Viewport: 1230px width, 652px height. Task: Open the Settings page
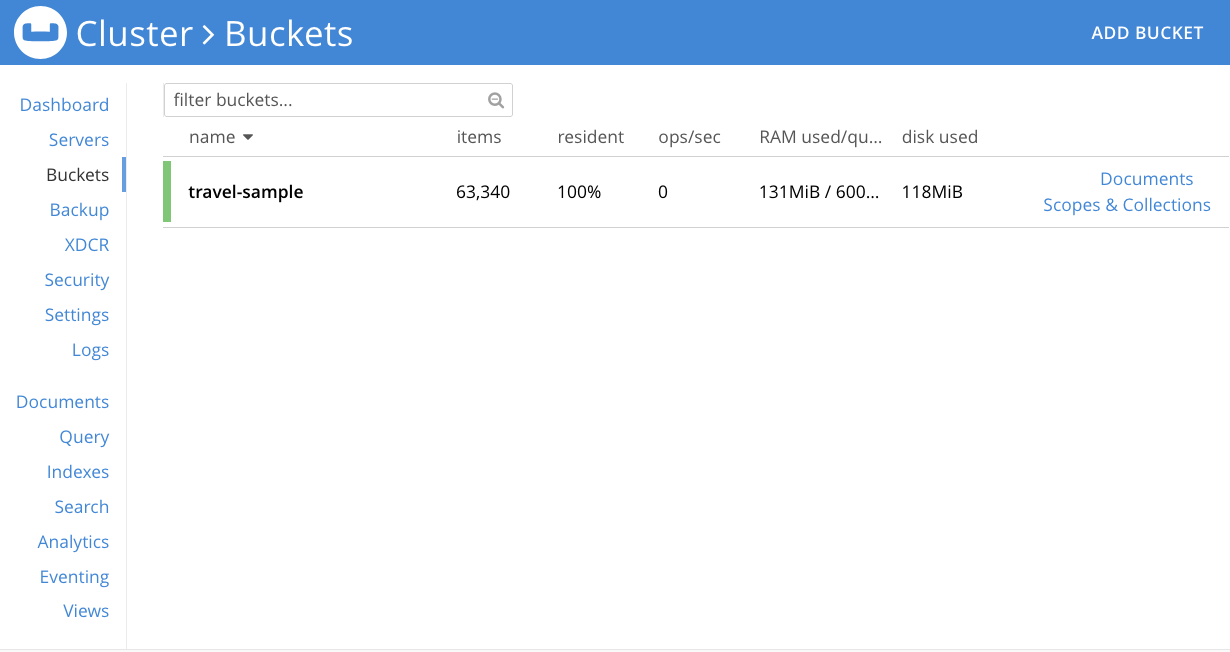coord(77,314)
